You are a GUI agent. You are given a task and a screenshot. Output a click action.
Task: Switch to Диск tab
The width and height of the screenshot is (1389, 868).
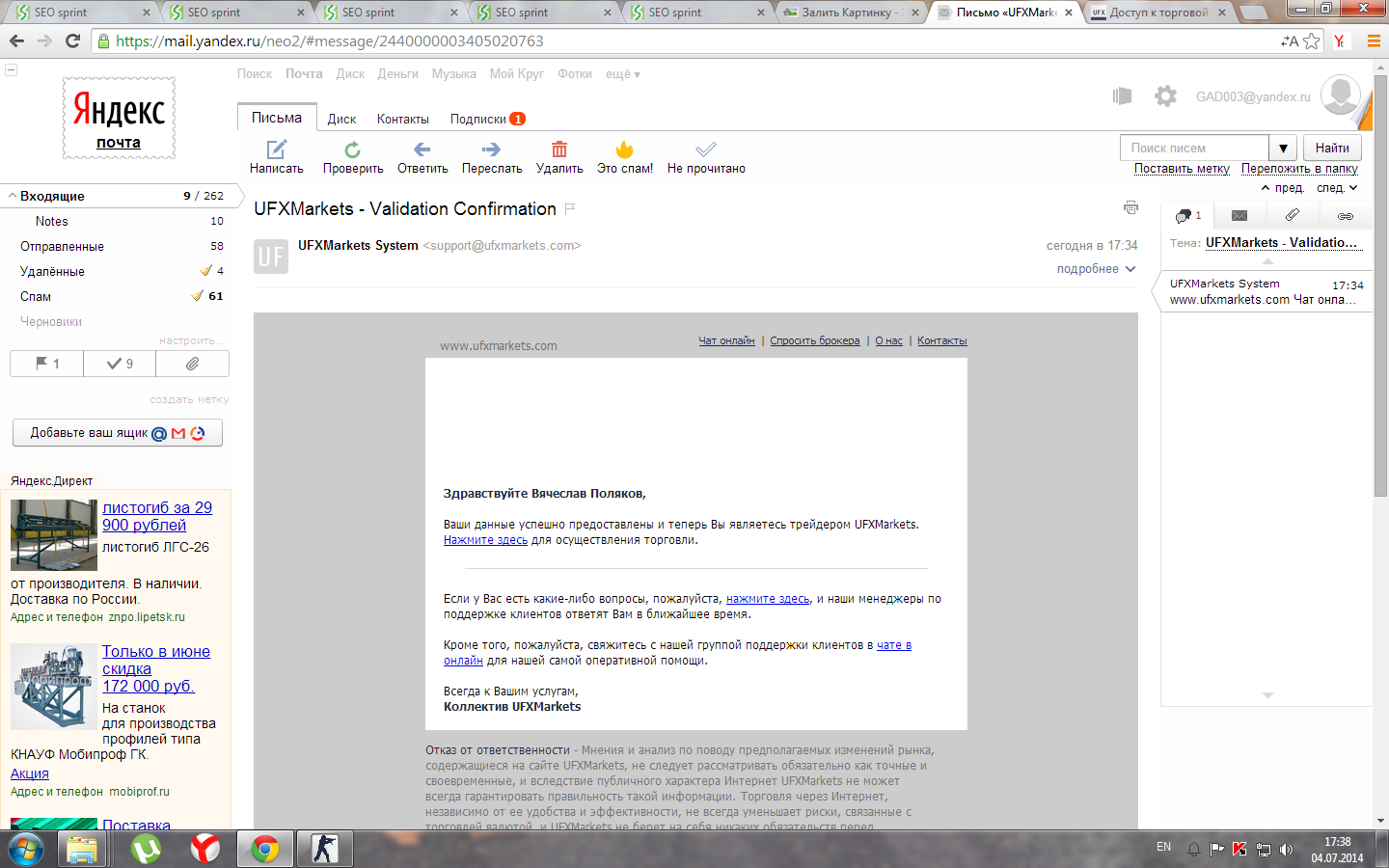click(x=341, y=120)
